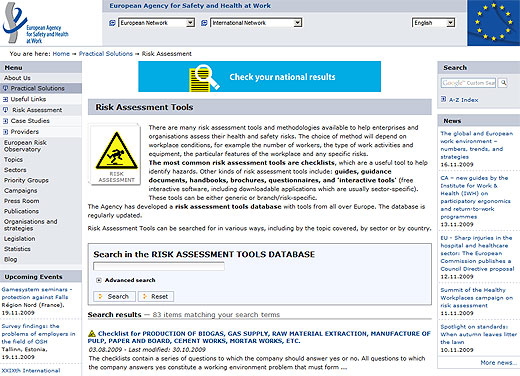Click the Case Studies menu icon
Image resolution: width=520 pixels, height=376 pixels.
coord(5,121)
